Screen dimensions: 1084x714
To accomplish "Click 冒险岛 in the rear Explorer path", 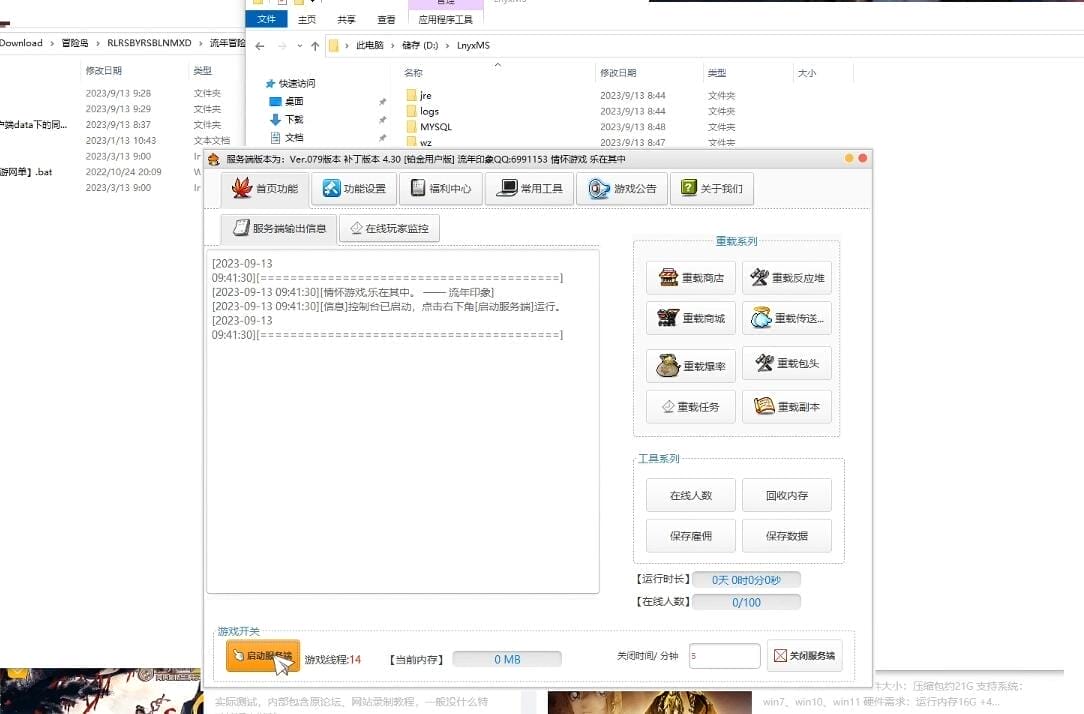I will pyautogui.click(x=75, y=43).
